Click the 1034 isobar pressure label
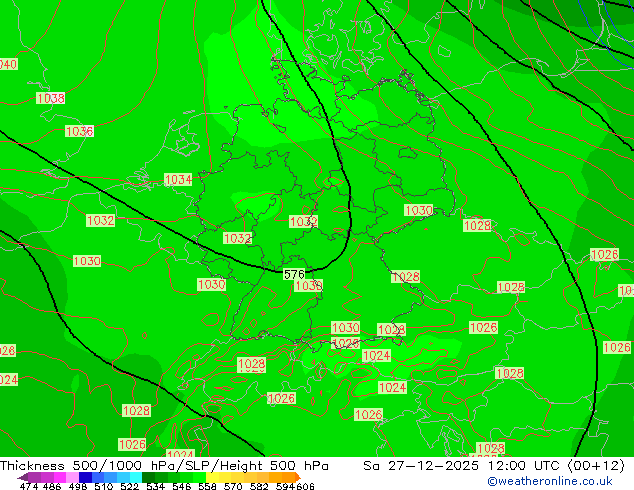634x490 pixels. pyautogui.click(x=178, y=180)
